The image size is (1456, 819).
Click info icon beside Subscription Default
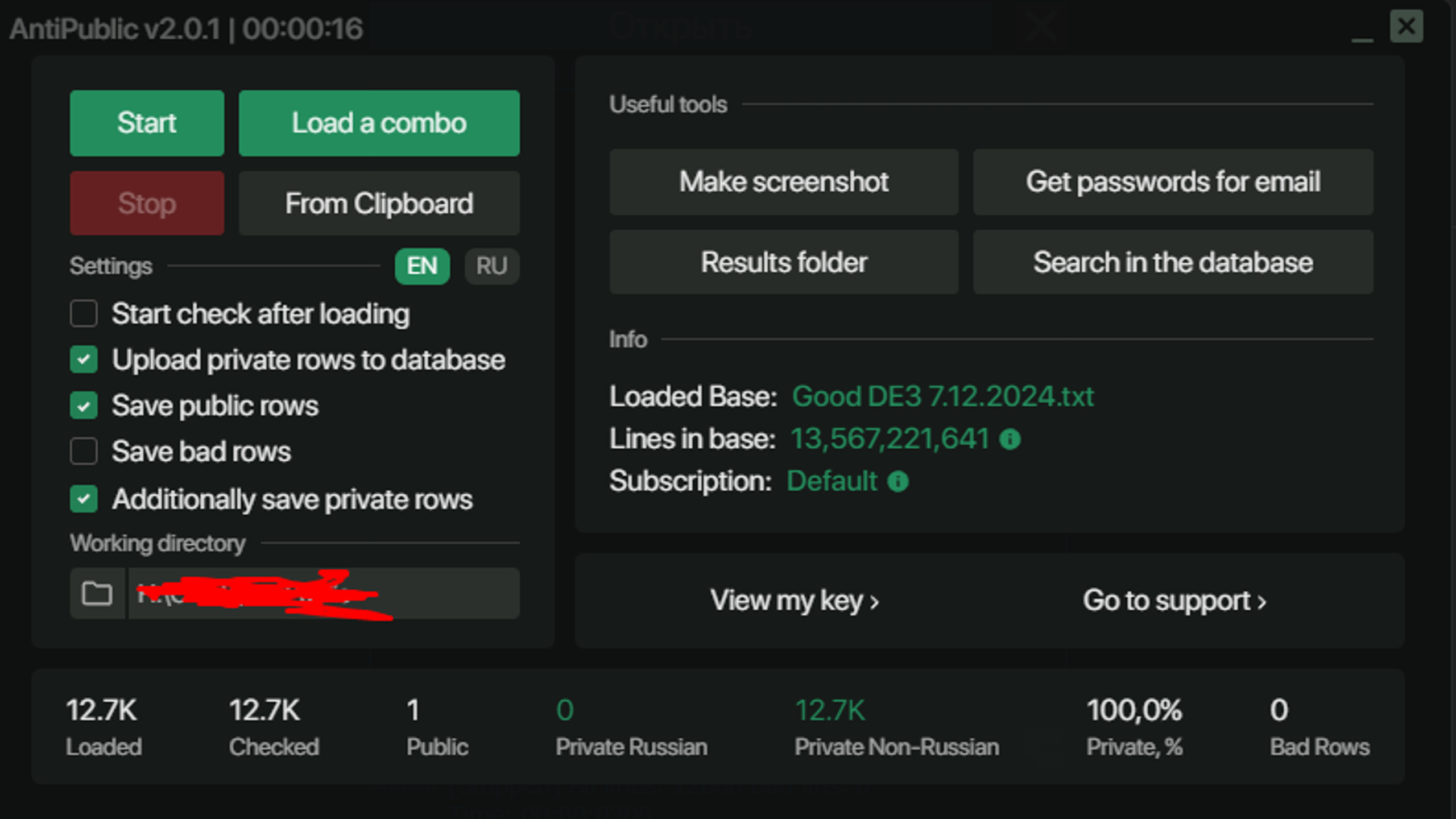[x=898, y=482]
